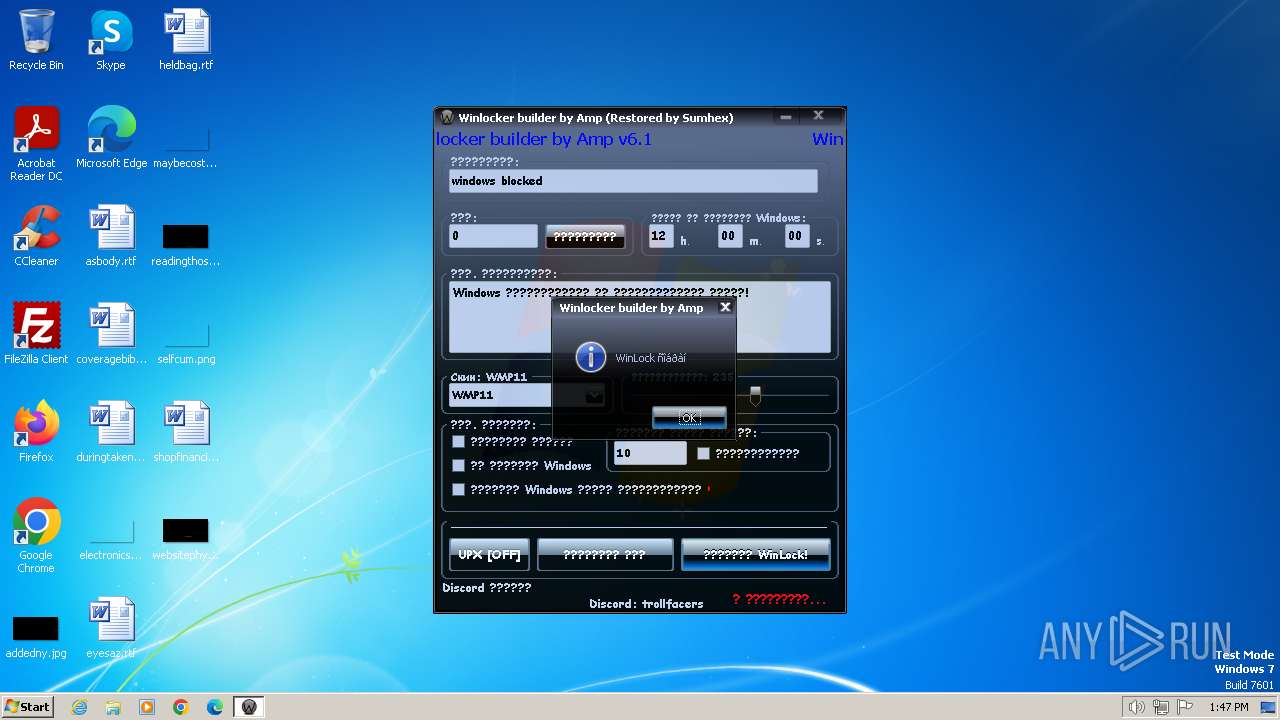Select the Skype desktop shortcut
1280x720 pixels.
tap(110, 40)
